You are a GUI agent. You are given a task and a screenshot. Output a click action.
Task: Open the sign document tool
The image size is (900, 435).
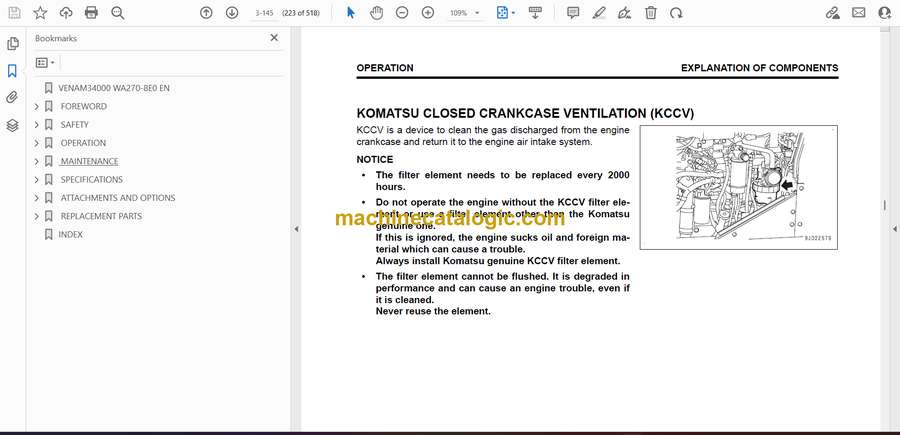624,13
